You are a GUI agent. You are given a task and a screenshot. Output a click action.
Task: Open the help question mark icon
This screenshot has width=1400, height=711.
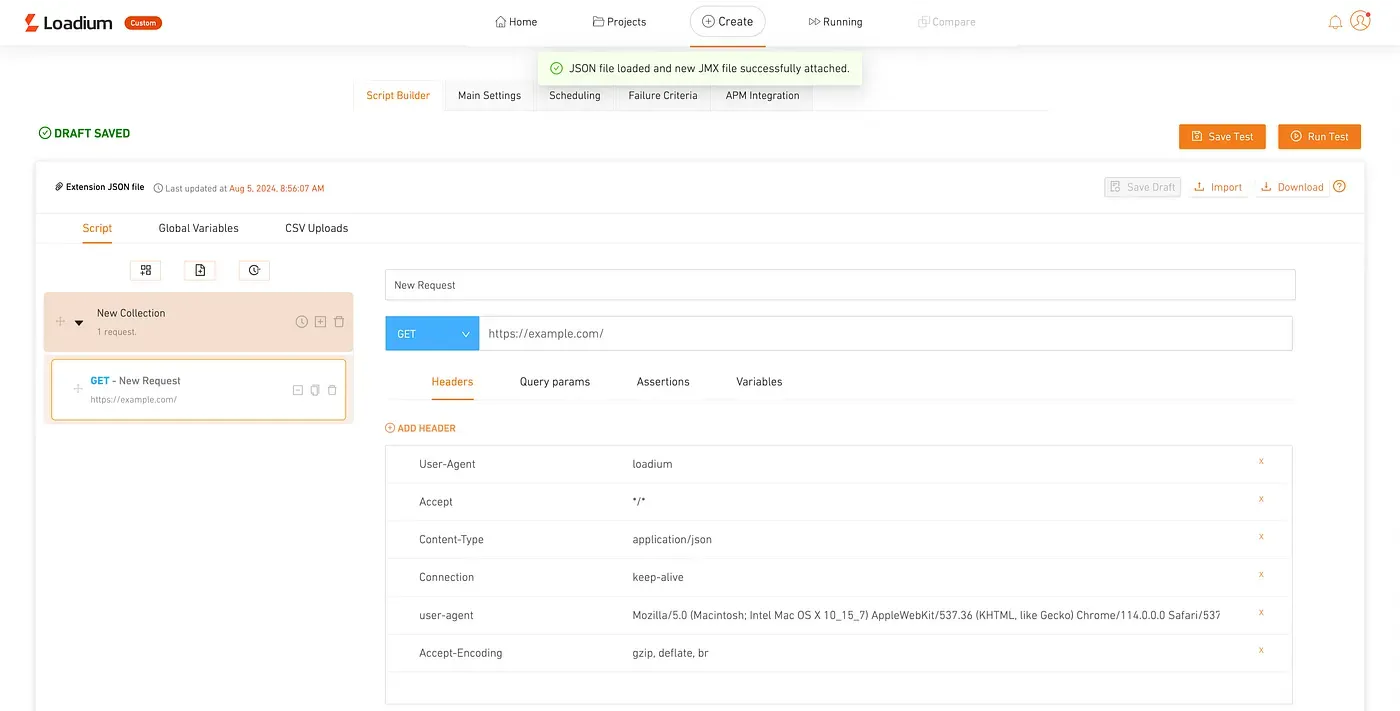1339,186
